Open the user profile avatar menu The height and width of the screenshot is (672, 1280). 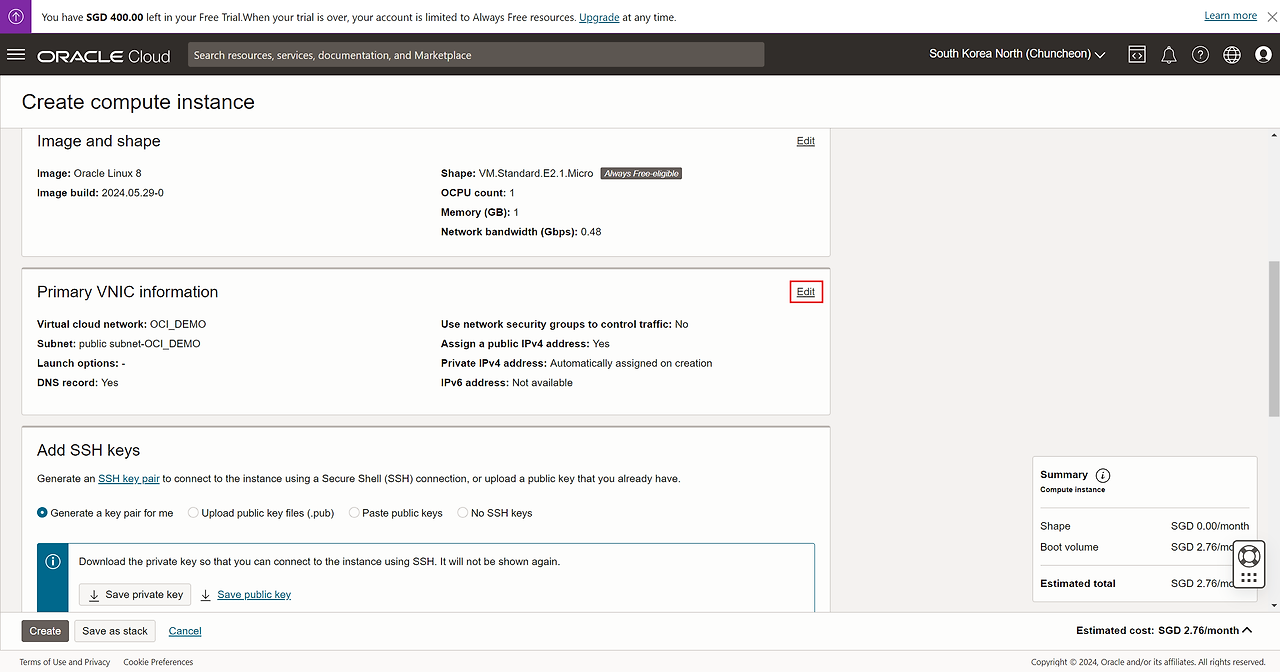[x=1262, y=55]
